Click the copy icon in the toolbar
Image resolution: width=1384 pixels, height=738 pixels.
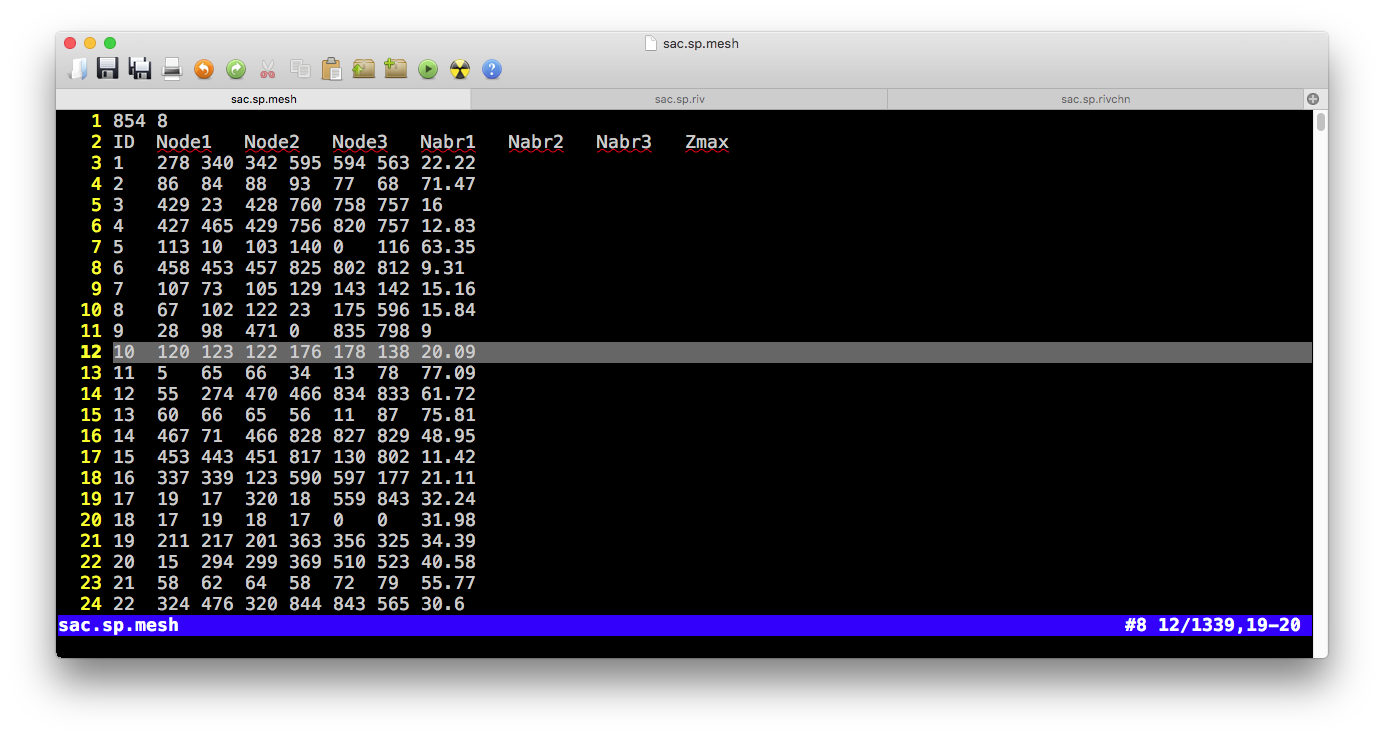pos(299,69)
